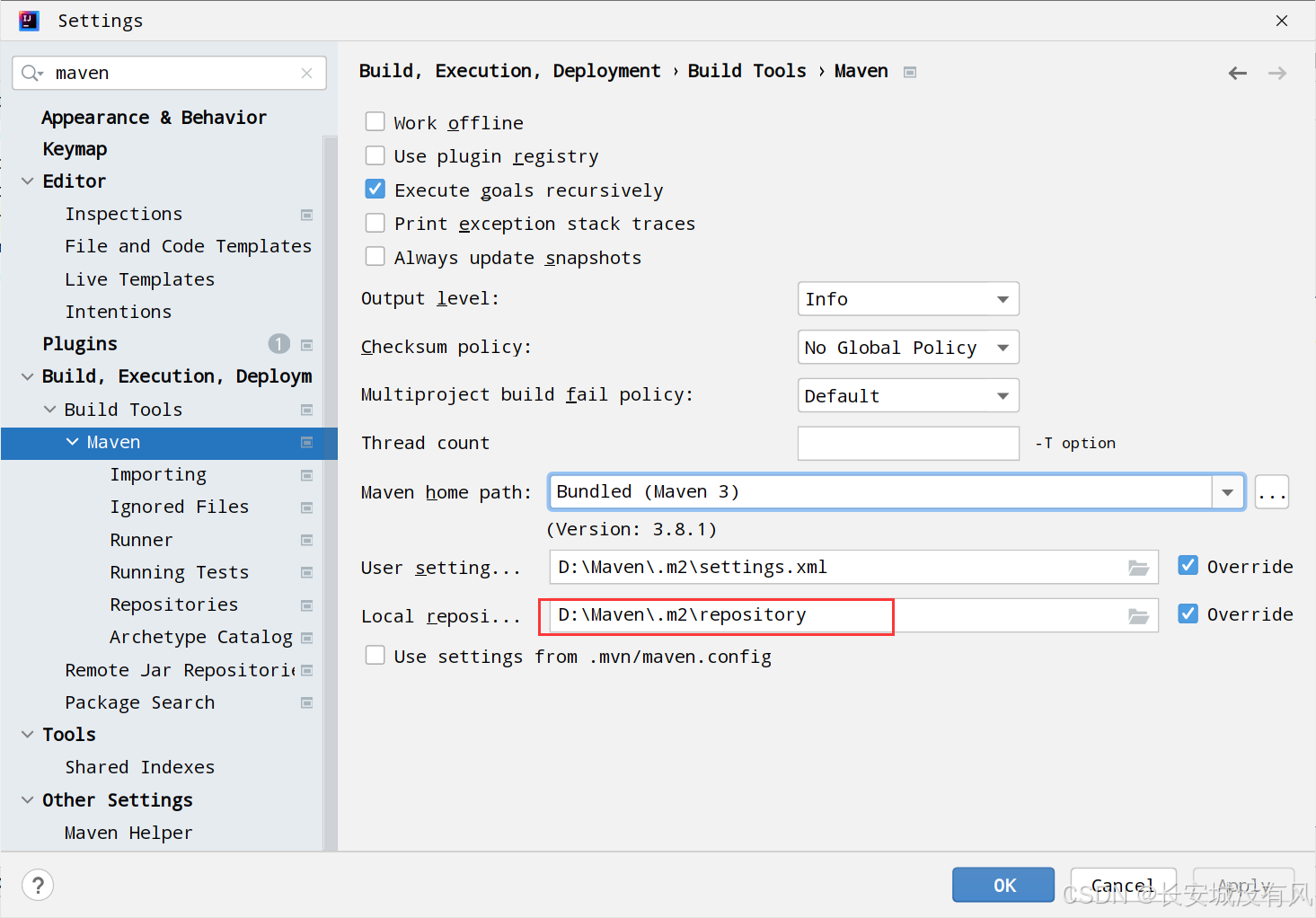Enable Always update snapshots

(x=375, y=256)
